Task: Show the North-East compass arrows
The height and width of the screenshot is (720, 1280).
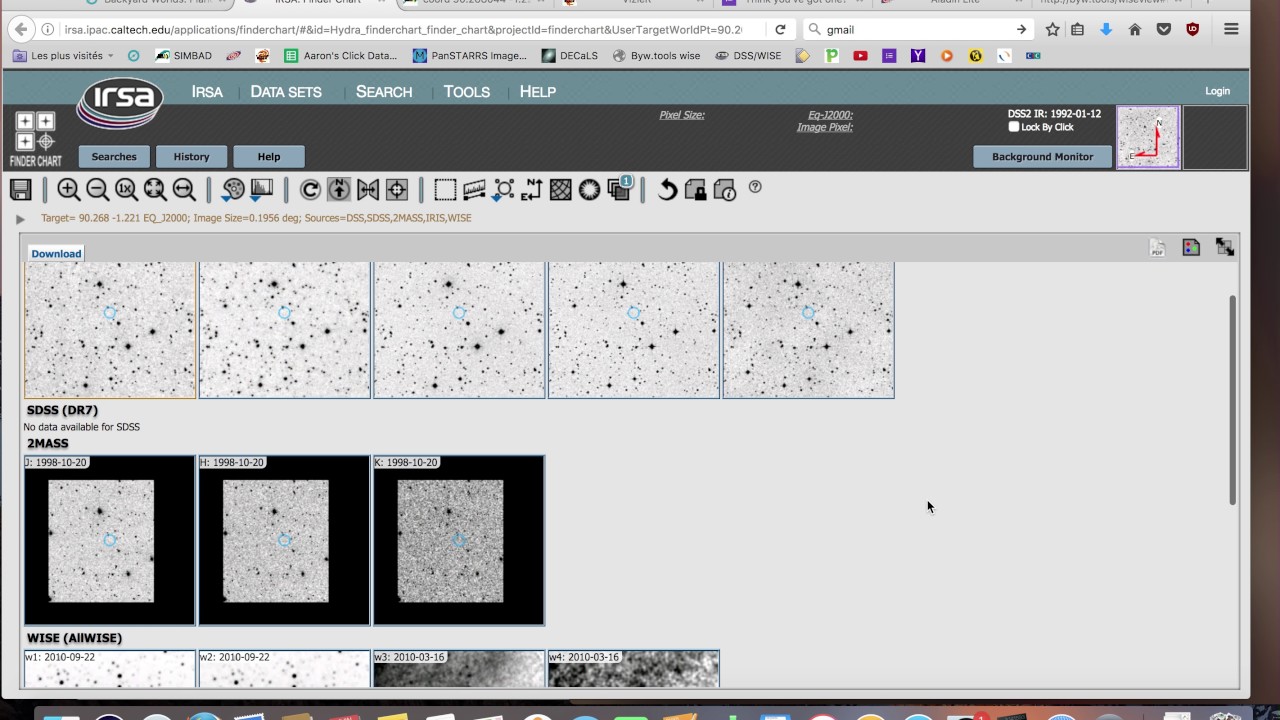Action: 532,189
